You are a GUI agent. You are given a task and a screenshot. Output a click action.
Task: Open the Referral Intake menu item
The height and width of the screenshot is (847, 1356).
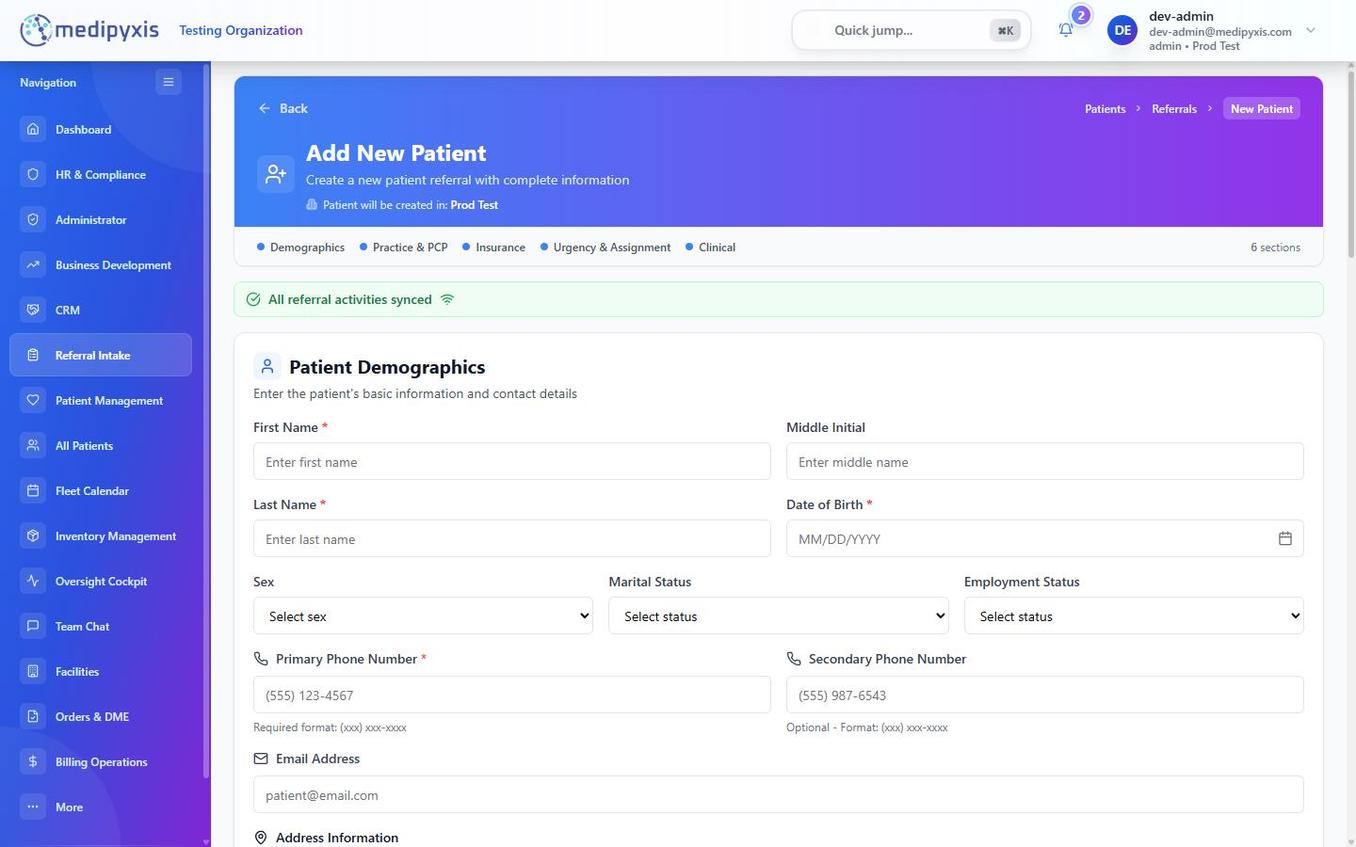[x=101, y=355]
